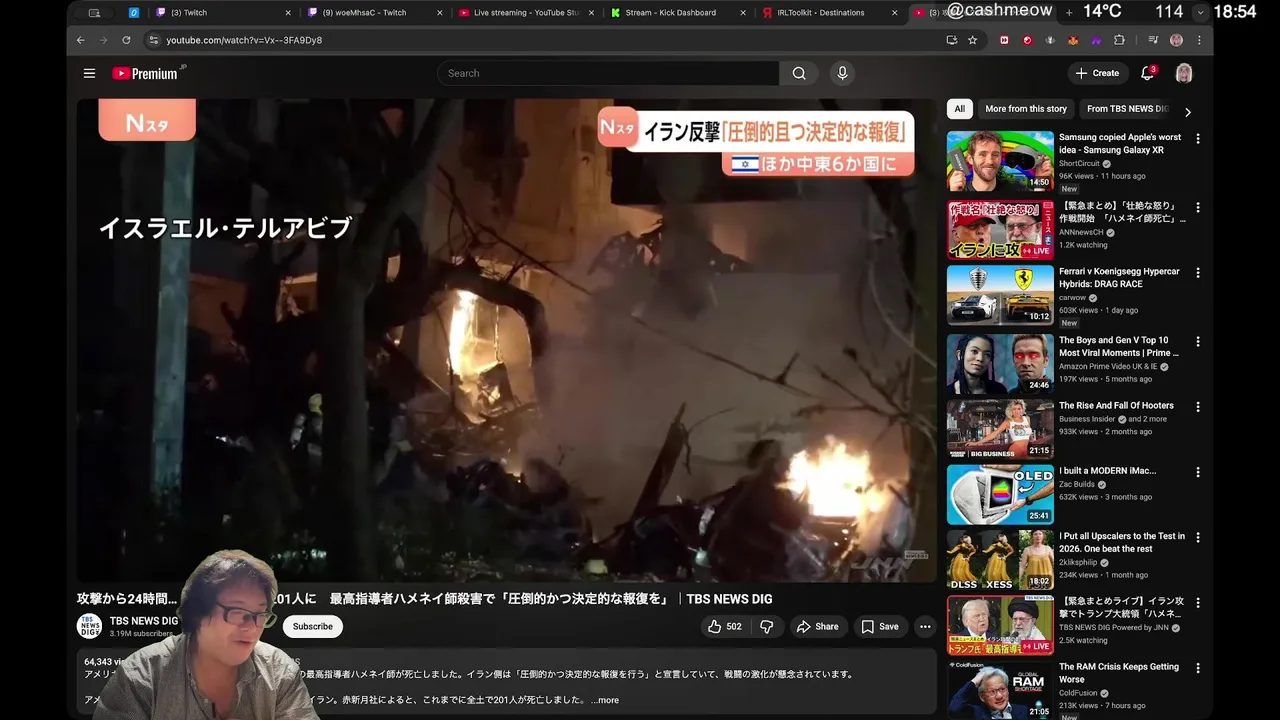The image size is (1280, 720).
Task: Open options for The Boys and Gen V video
Action: (x=1197, y=342)
